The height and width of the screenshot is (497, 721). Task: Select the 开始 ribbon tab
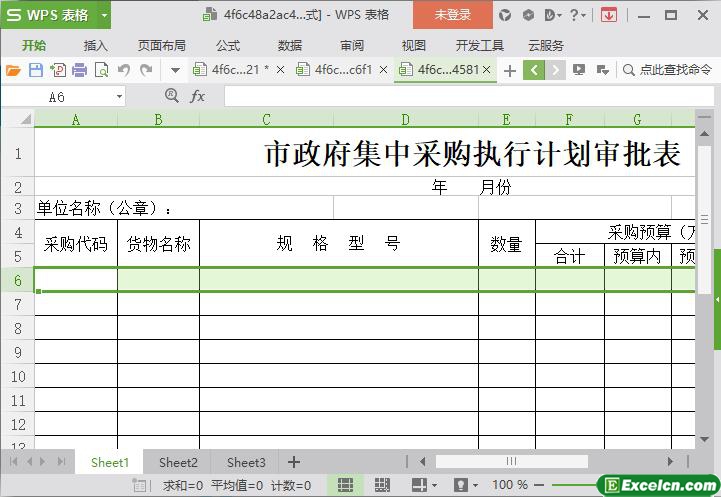34,46
